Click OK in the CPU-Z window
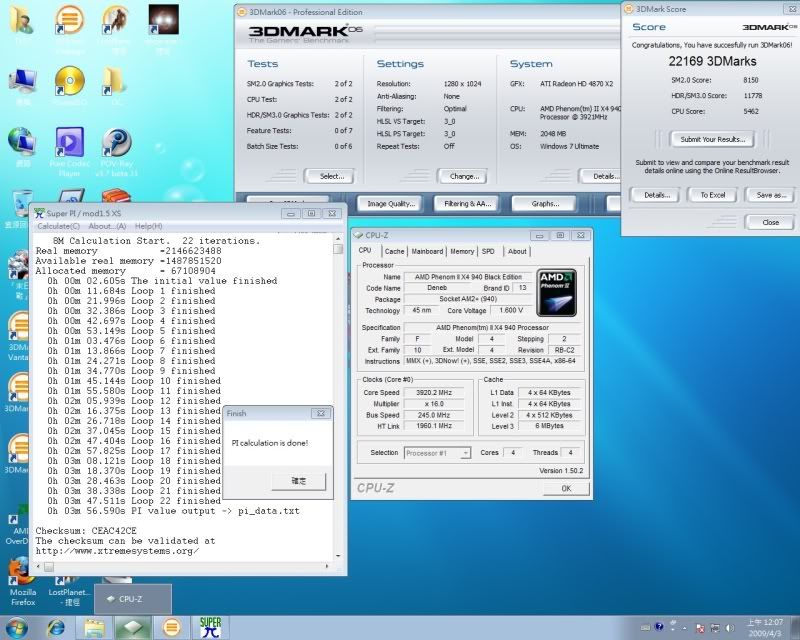The height and width of the screenshot is (640, 800). [x=566, y=488]
